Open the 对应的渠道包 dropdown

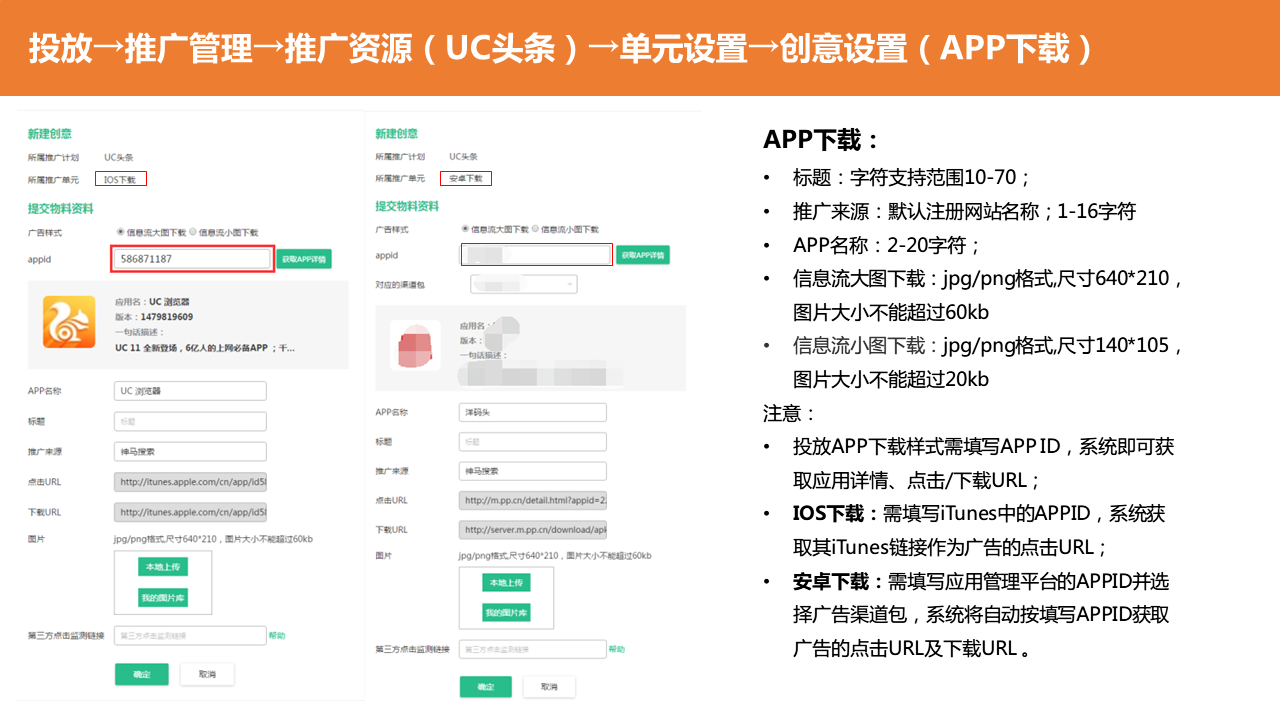(523, 284)
